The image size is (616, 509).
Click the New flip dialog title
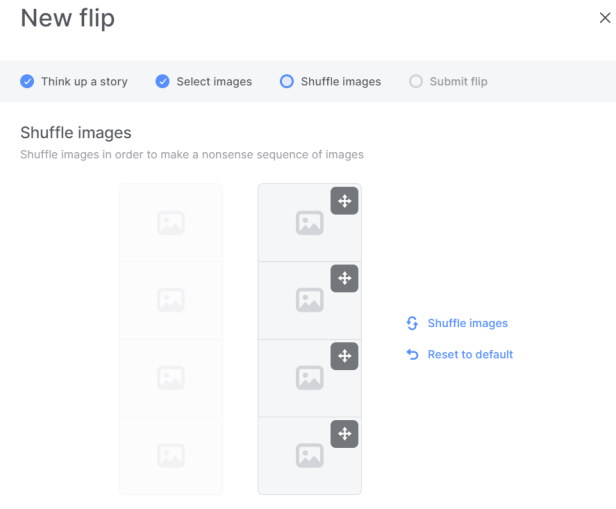68,18
